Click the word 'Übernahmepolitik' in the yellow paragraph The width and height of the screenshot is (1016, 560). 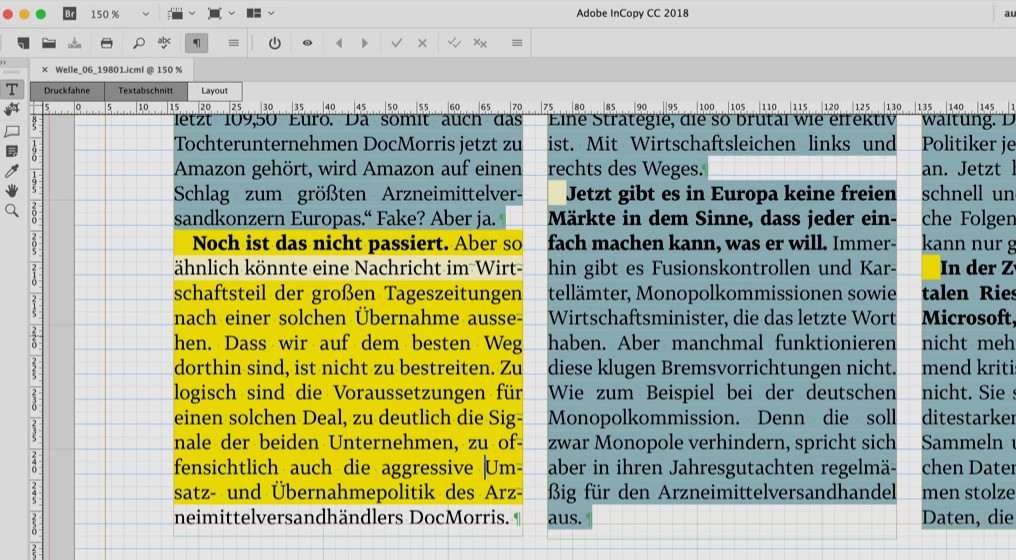pos(353,493)
